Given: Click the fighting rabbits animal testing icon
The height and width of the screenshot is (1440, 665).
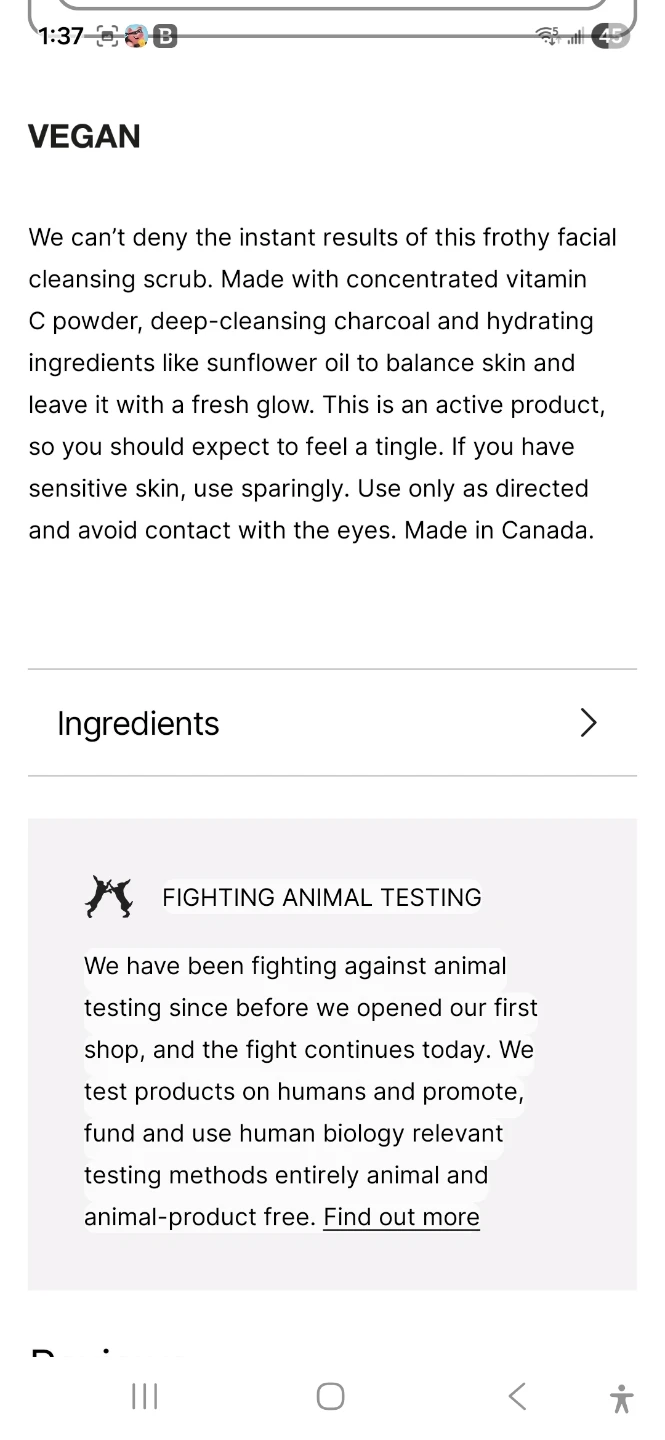Looking at the screenshot, I should click(109, 897).
